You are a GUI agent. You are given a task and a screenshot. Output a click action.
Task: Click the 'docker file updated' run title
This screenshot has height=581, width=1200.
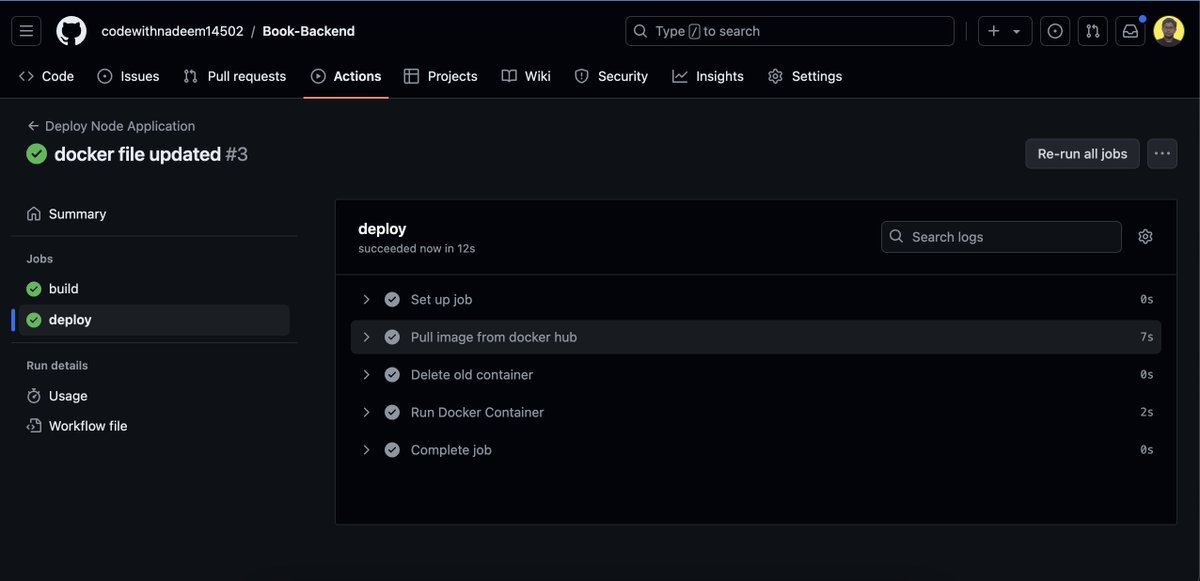pos(137,154)
